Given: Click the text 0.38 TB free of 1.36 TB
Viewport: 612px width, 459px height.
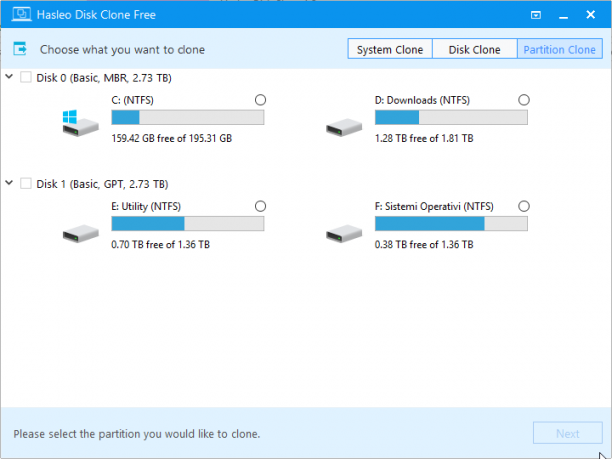Looking at the screenshot, I should pos(424,244).
